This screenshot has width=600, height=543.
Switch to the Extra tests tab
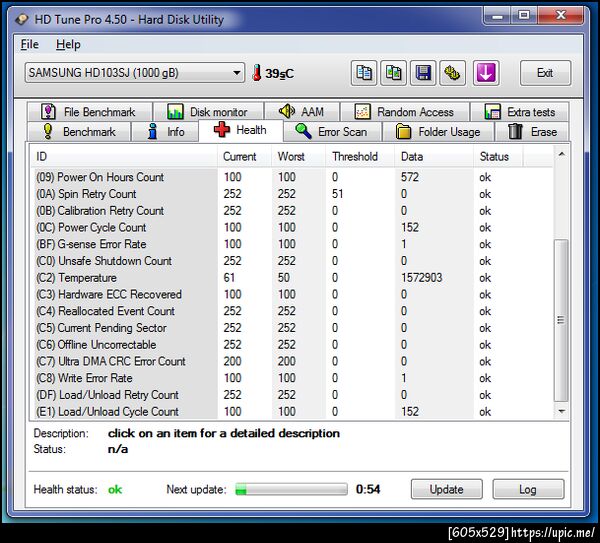click(520, 112)
